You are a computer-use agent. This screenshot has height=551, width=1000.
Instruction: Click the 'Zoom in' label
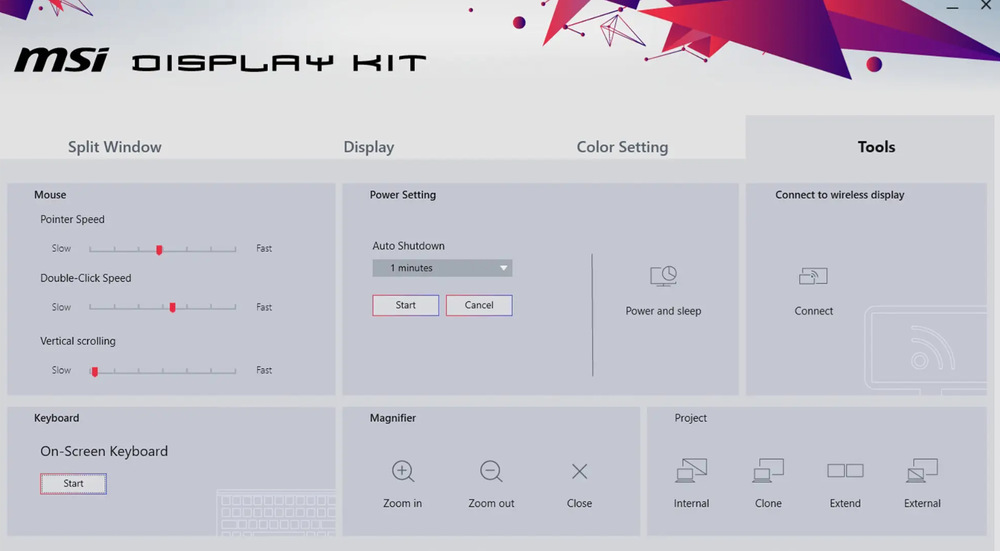point(402,503)
